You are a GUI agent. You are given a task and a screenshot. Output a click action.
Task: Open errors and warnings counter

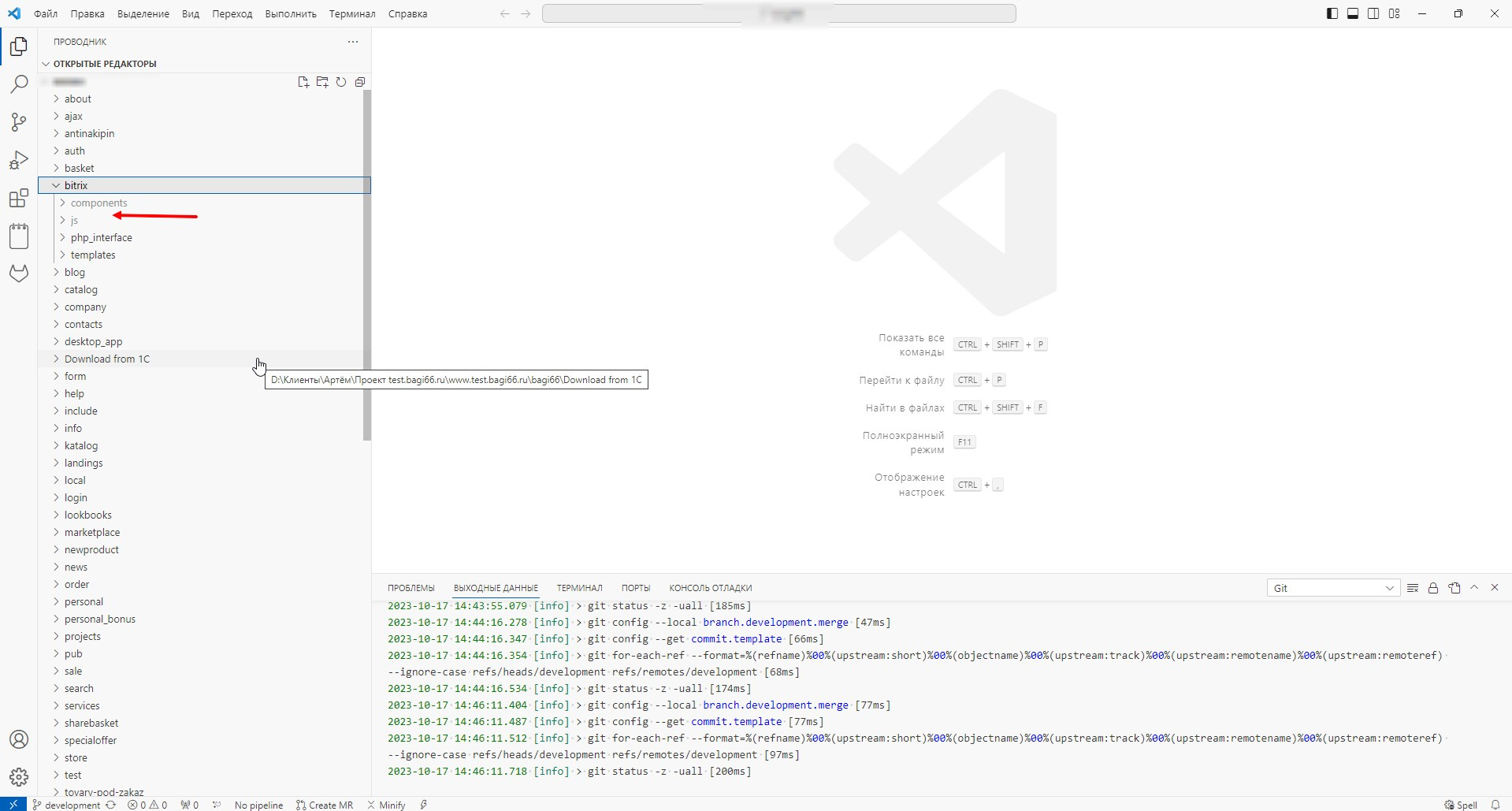(x=147, y=805)
